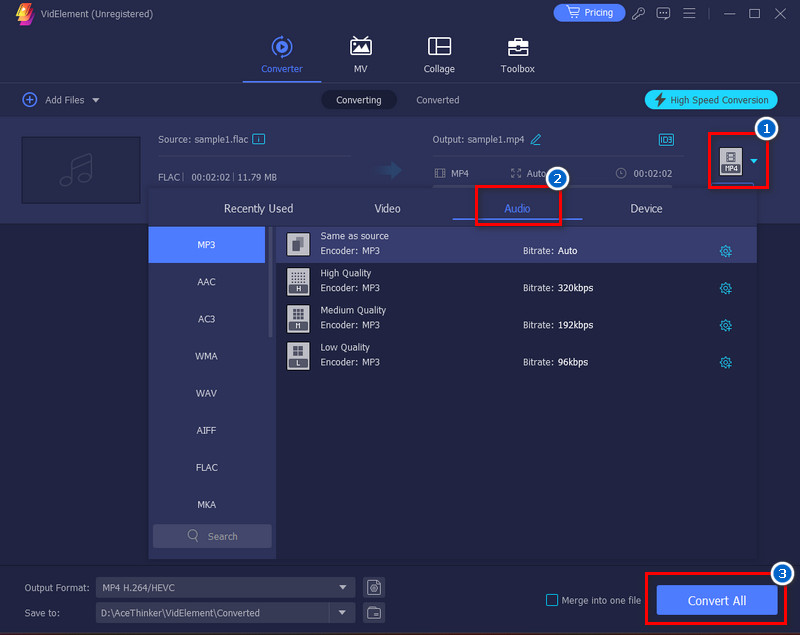
Task: Click the key register icon
Action: (x=638, y=13)
